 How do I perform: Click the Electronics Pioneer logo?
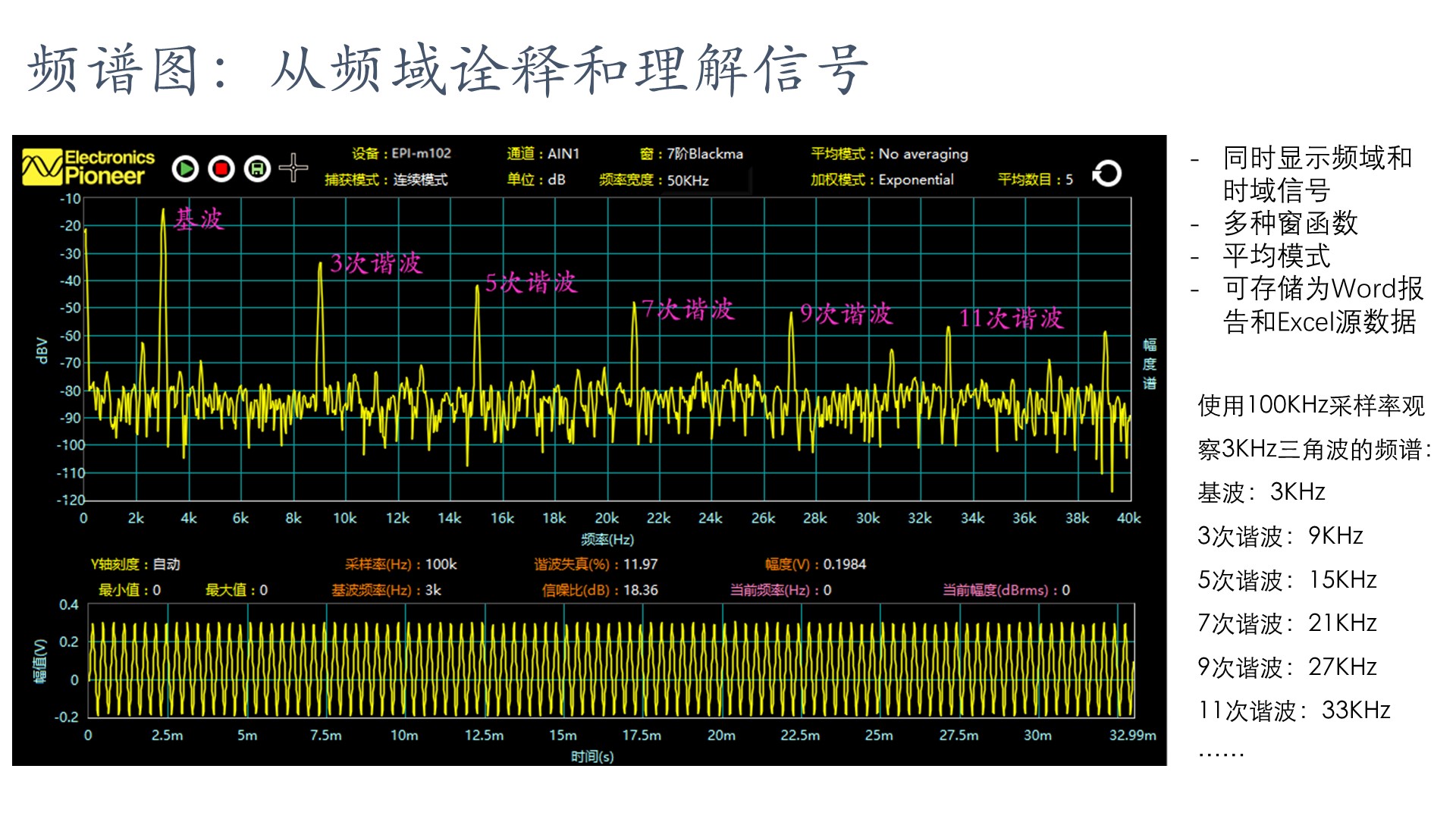pyautogui.click(x=88, y=167)
